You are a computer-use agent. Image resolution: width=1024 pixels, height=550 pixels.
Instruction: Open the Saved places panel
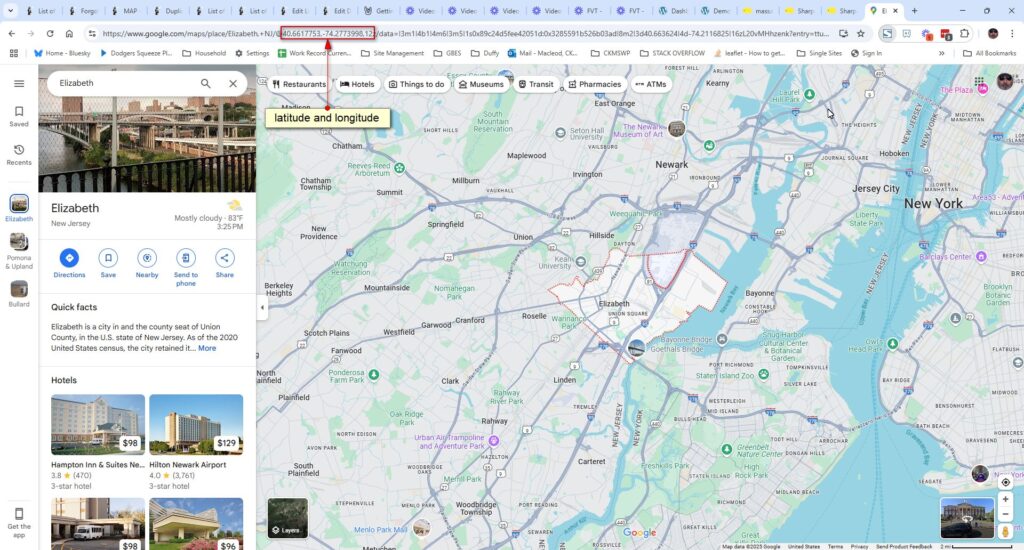pos(19,116)
